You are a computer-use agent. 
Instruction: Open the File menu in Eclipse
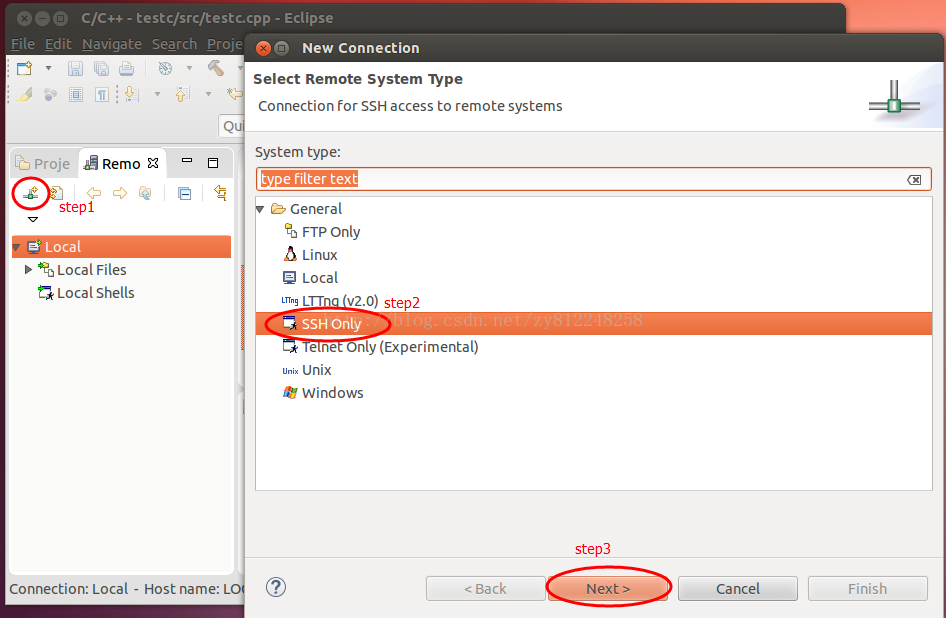click(23, 44)
